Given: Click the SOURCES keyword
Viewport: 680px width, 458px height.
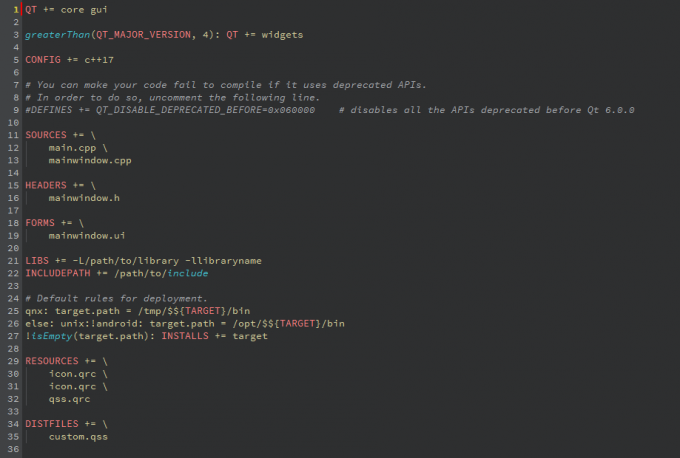Looking at the screenshot, I should [46, 134].
